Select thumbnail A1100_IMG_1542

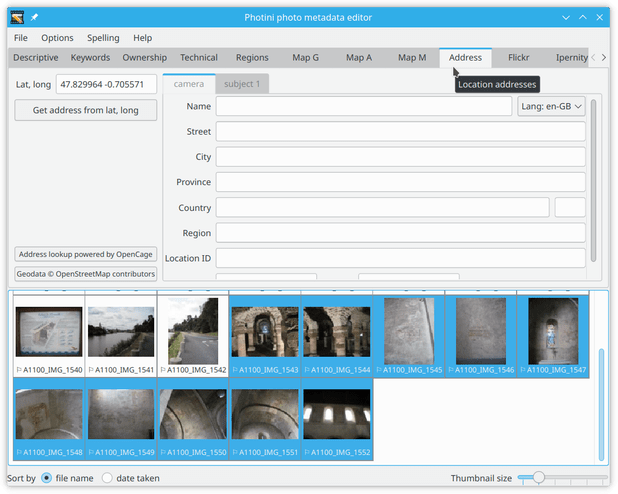[193, 336]
